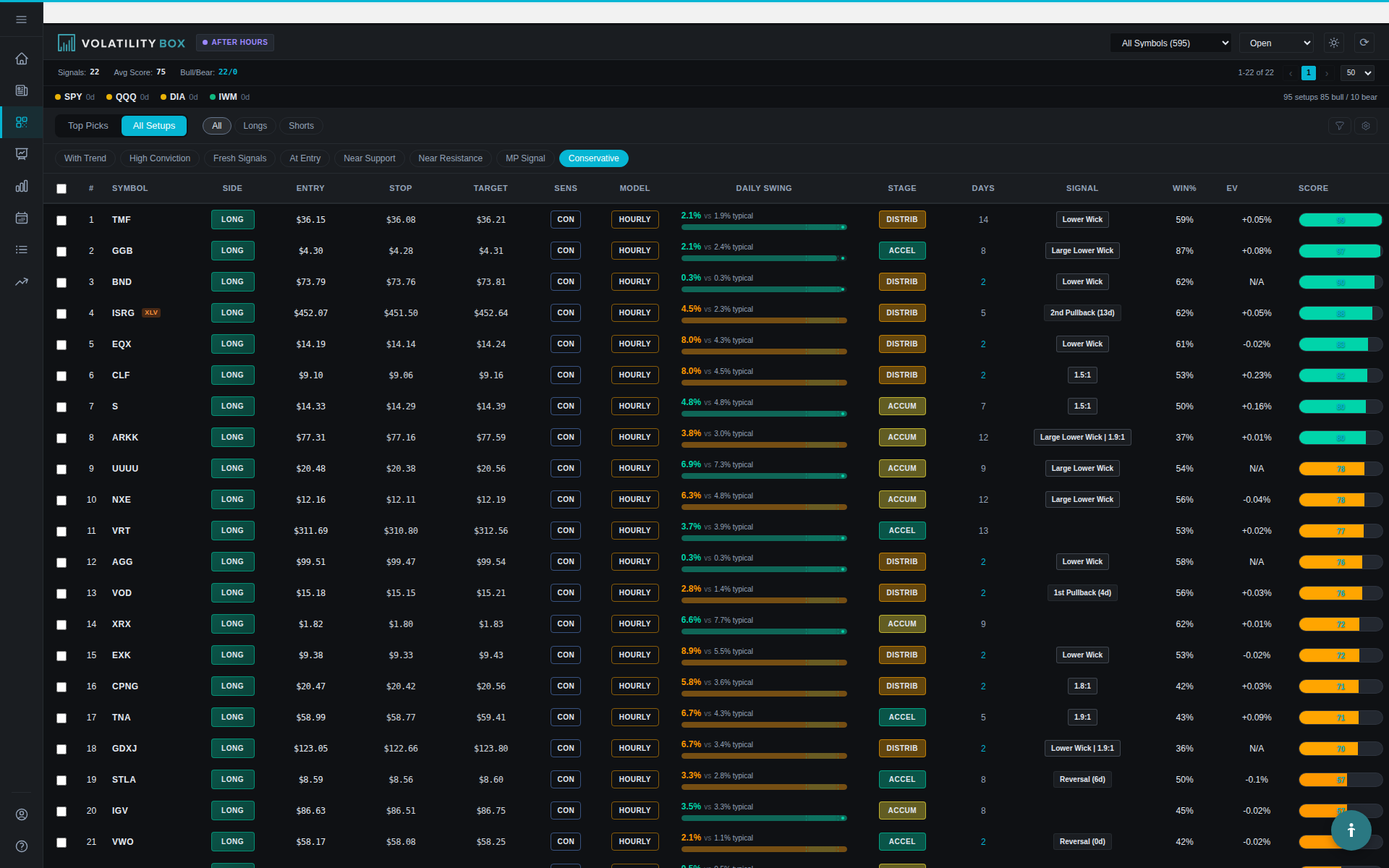
Task: Check the CLF row checkbox
Action: point(61,375)
